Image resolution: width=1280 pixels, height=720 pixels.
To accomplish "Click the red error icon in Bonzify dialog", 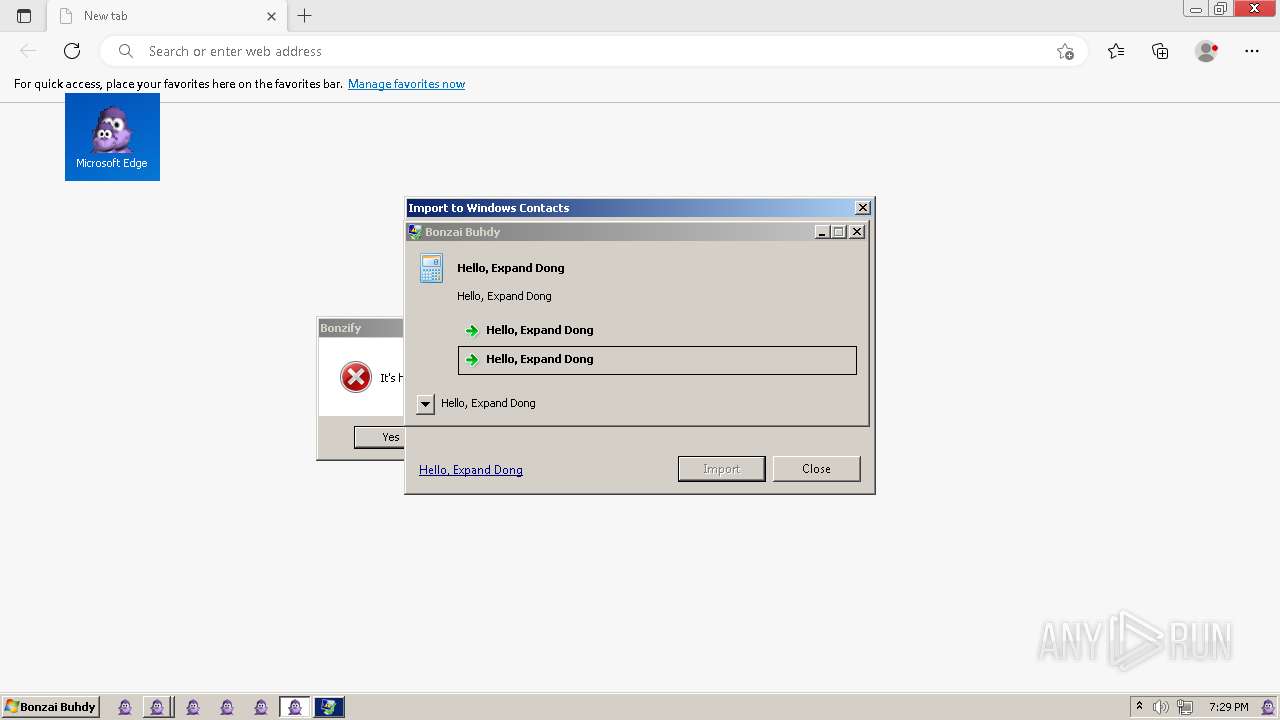I will [355, 377].
